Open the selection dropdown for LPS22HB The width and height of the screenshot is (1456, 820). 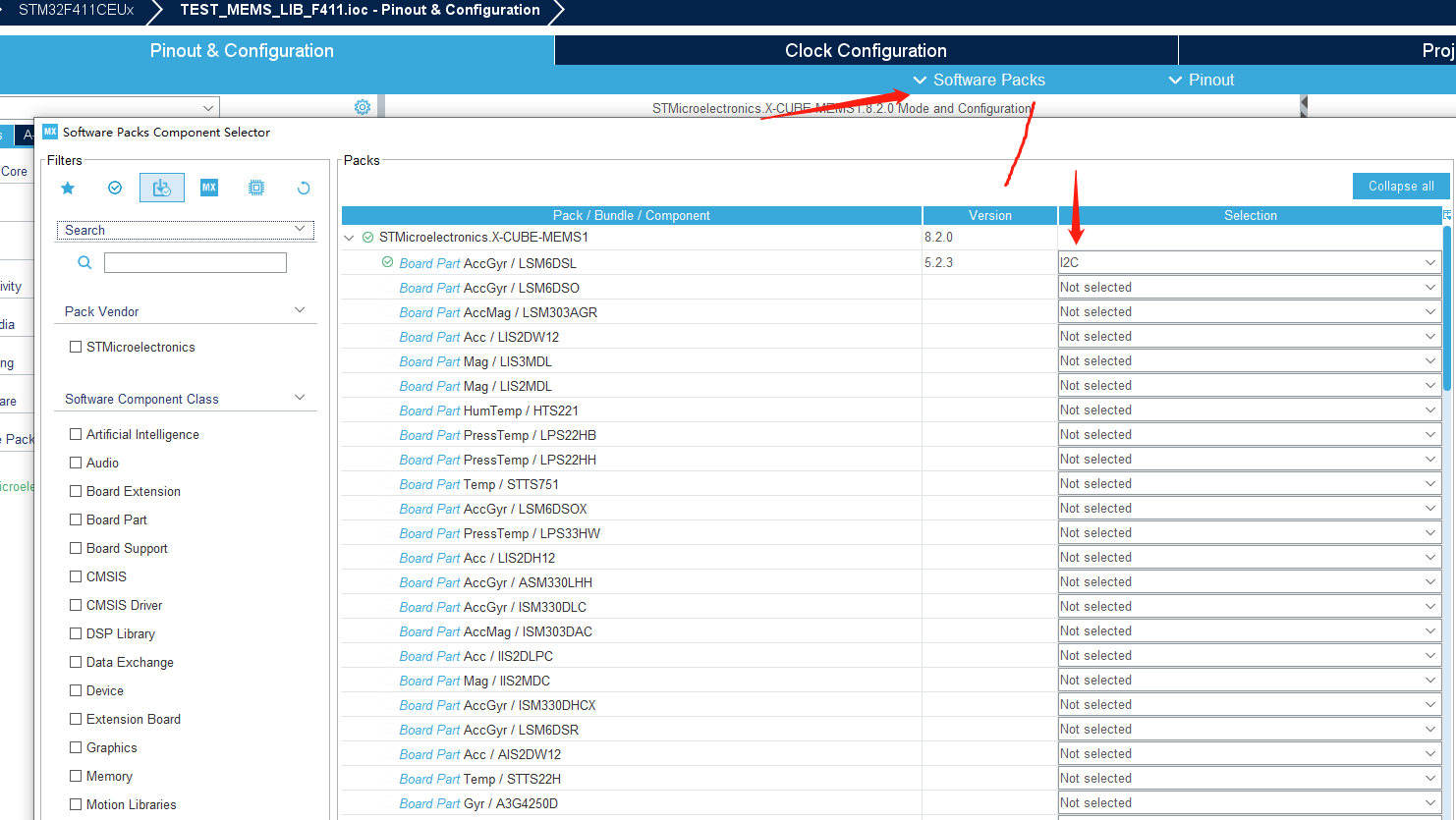coord(1250,434)
